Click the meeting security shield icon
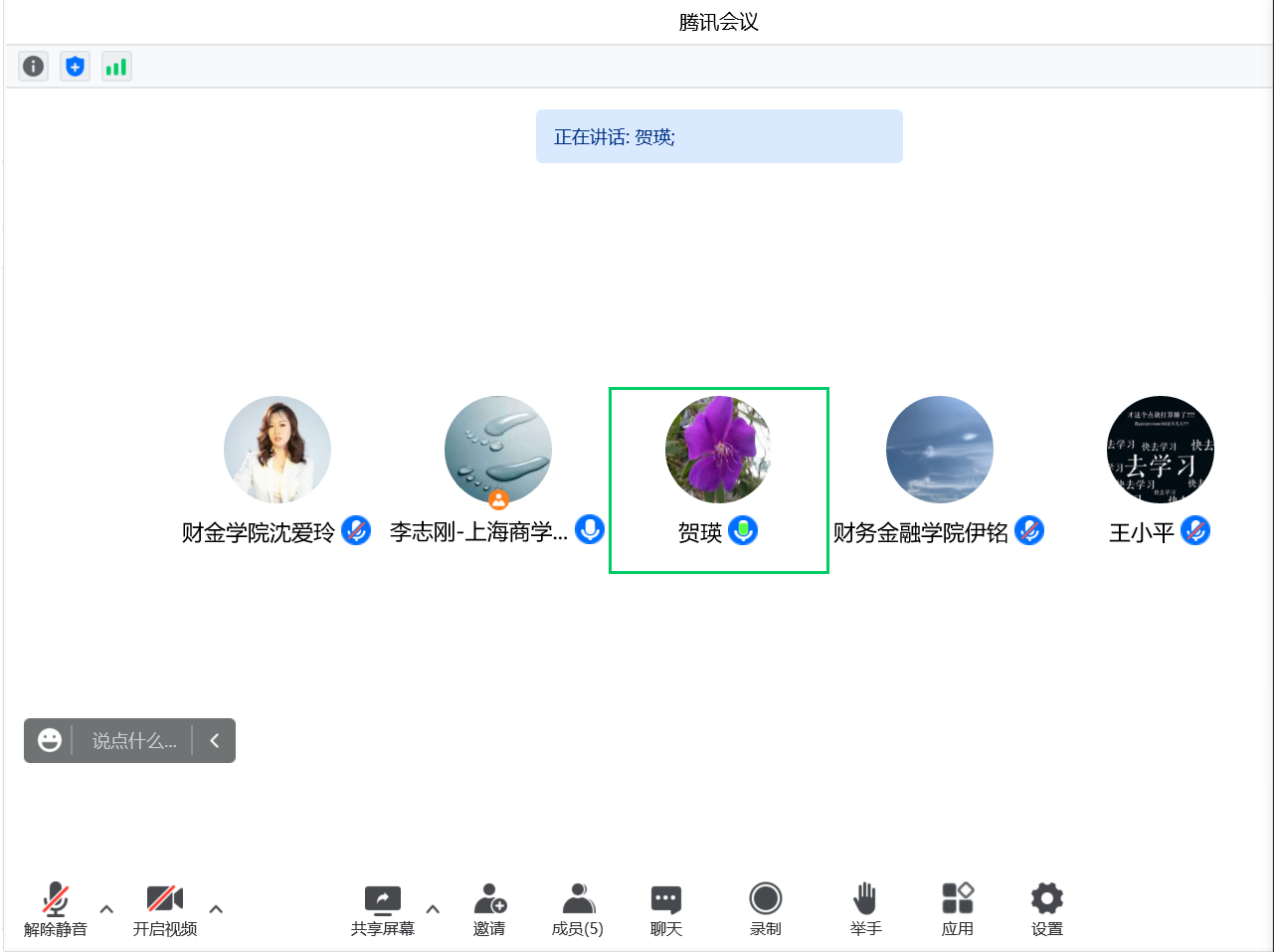 75,66
